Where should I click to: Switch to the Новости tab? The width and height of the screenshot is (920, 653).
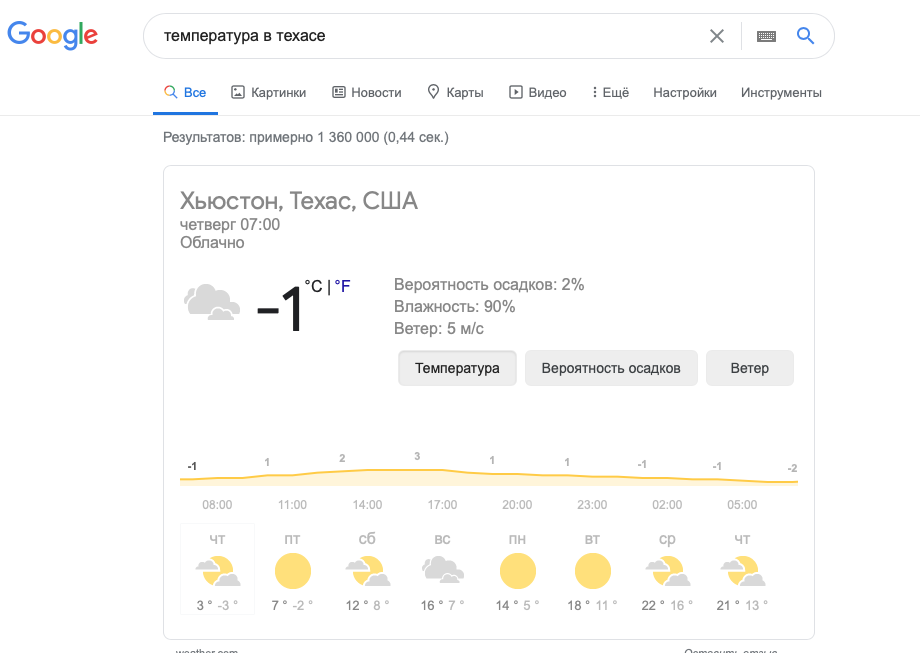coord(367,93)
